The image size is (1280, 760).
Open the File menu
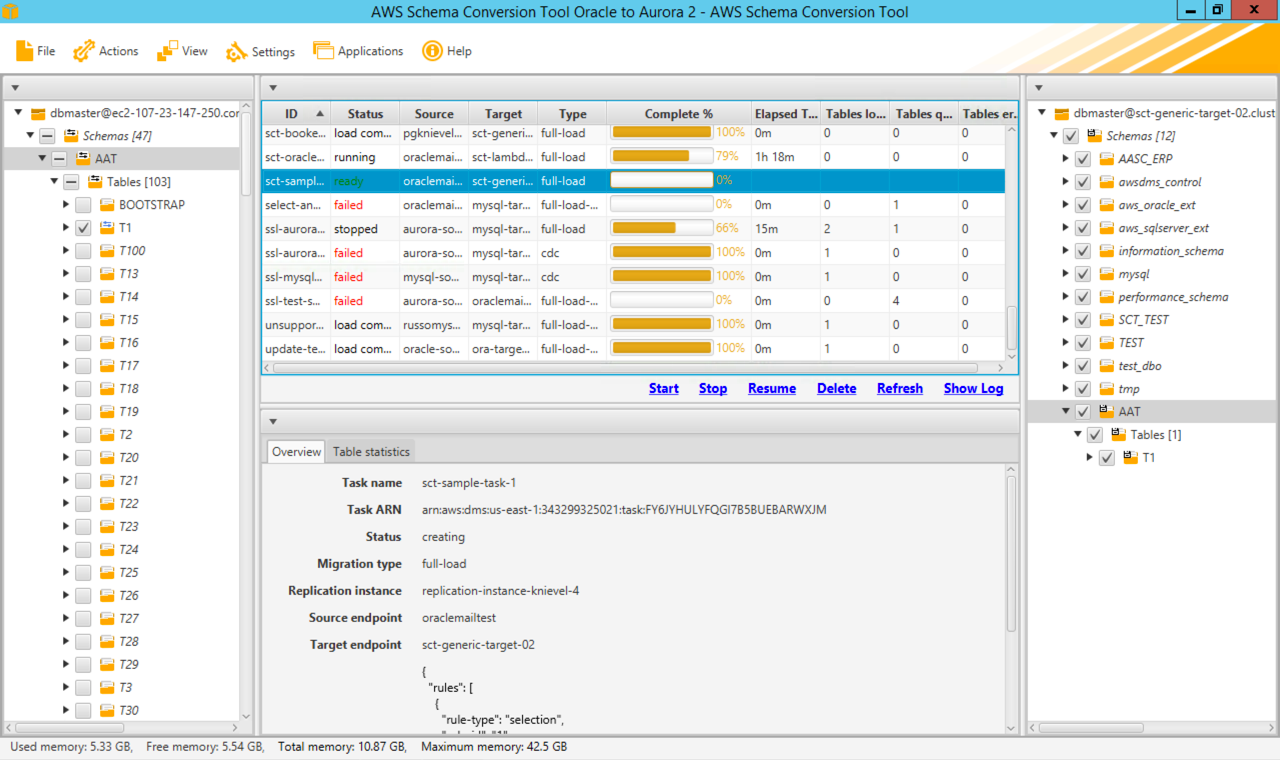(36, 51)
